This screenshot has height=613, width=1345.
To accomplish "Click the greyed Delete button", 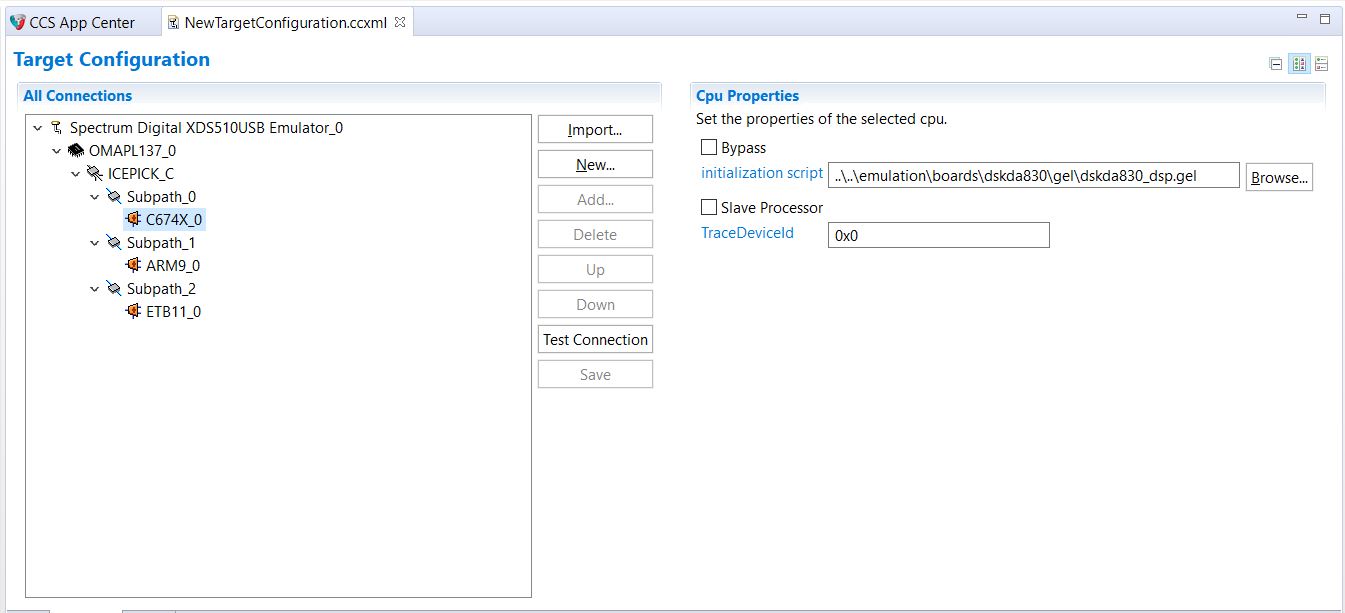I will point(595,234).
